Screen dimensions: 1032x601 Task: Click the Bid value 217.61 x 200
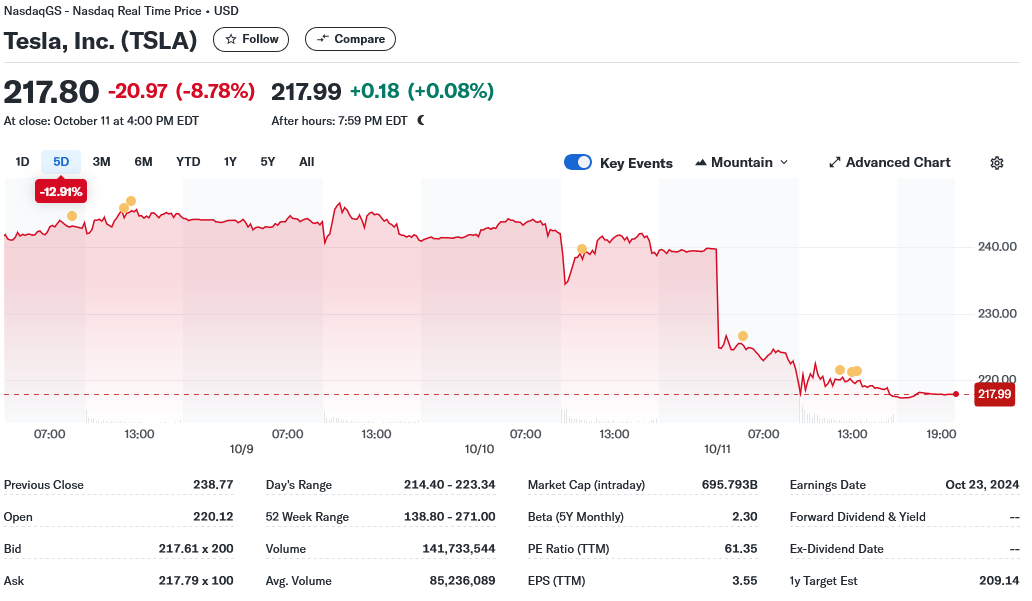tap(196, 549)
